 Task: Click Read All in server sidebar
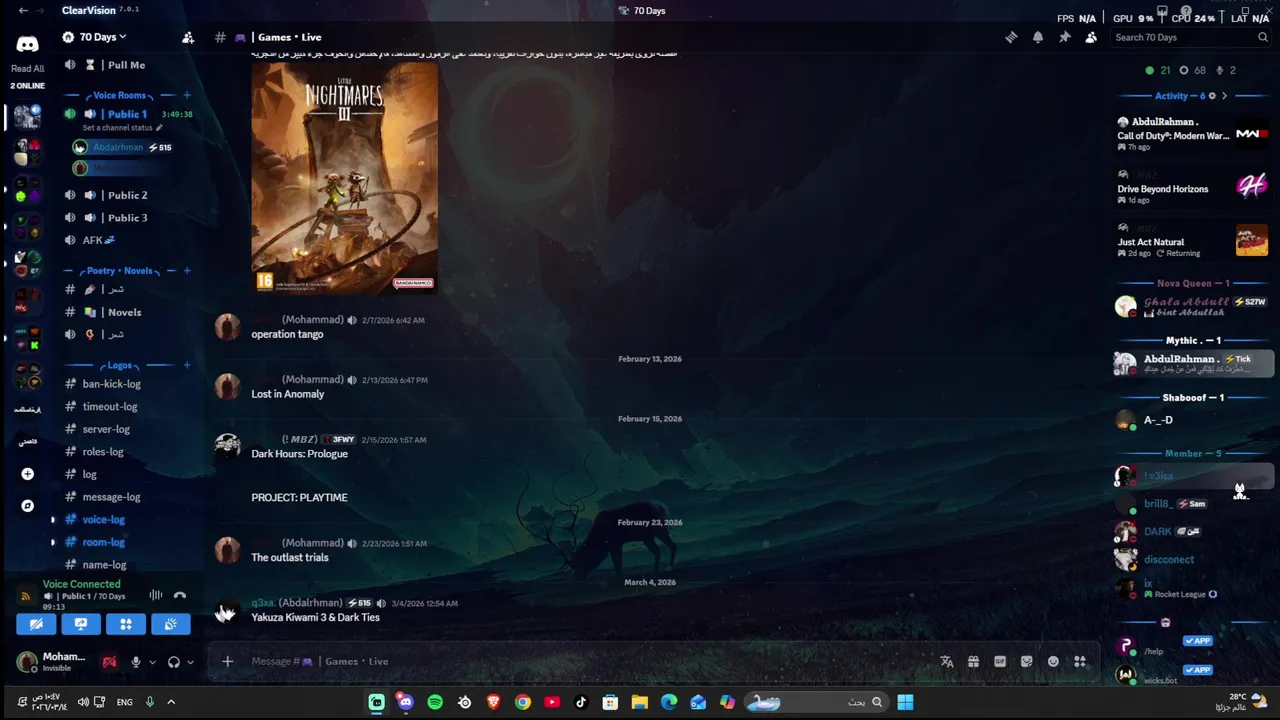coord(27,69)
